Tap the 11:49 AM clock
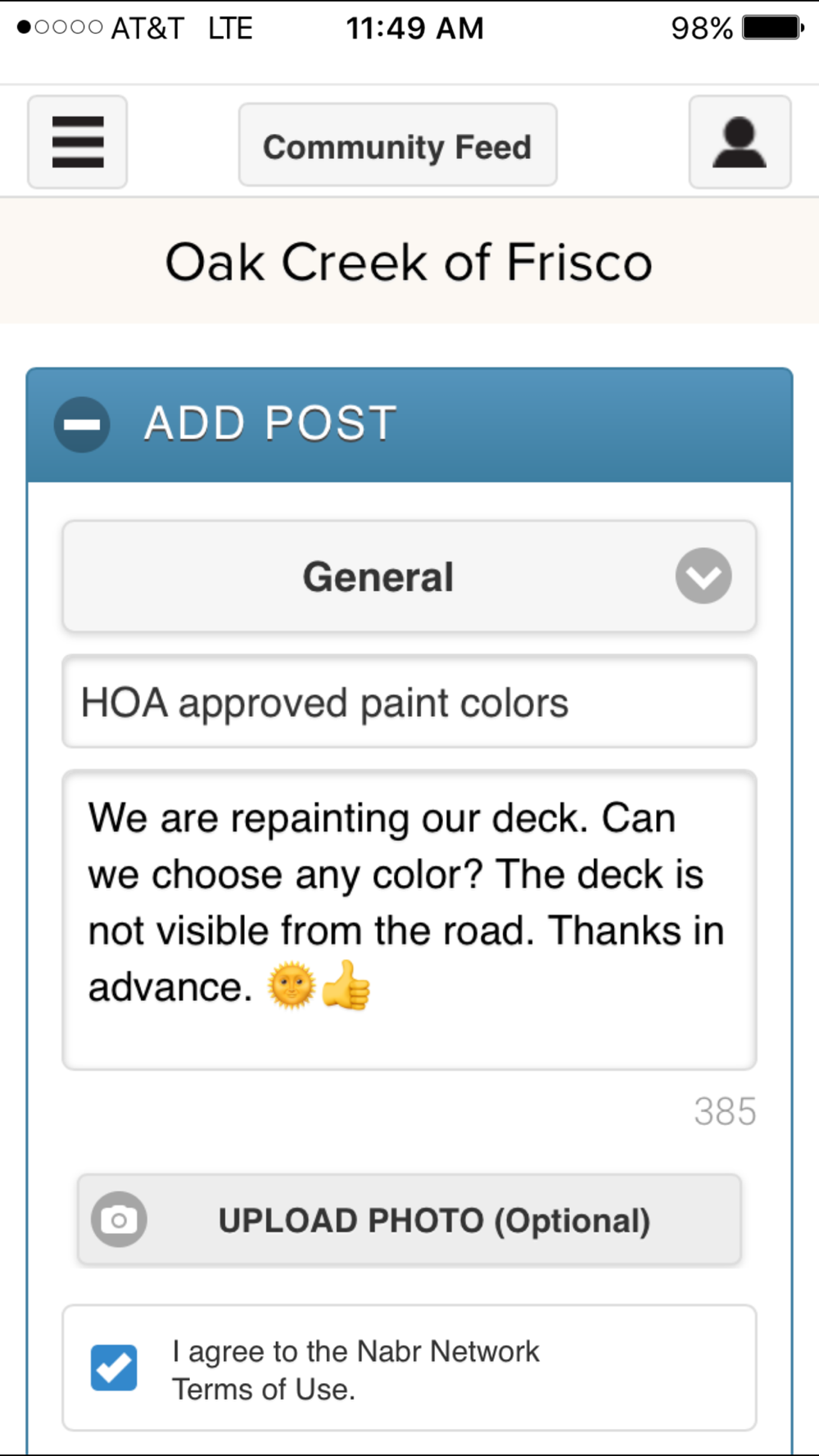 (x=414, y=28)
